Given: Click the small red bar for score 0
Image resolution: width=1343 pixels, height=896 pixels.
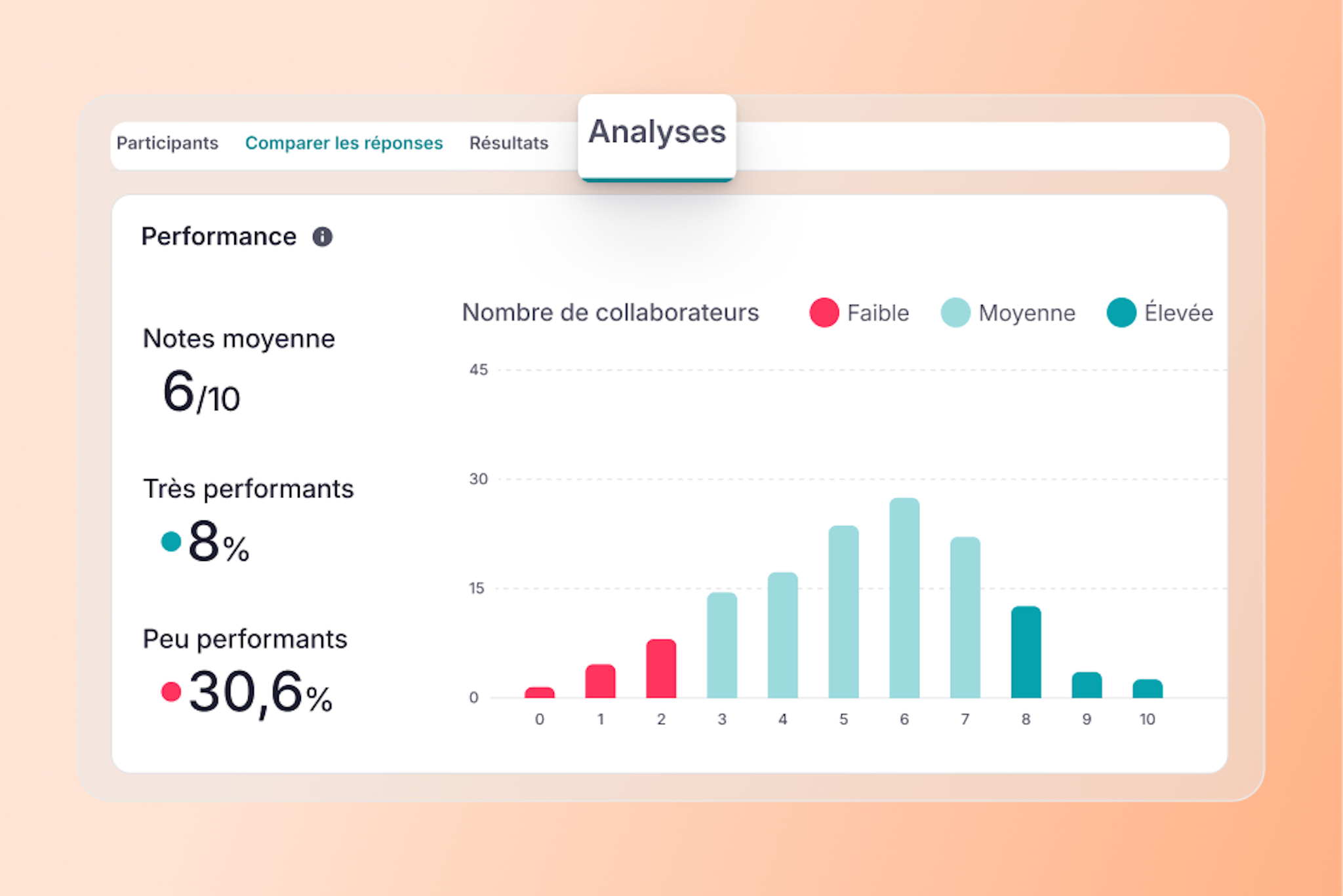Looking at the screenshot, I should point(540,692).
